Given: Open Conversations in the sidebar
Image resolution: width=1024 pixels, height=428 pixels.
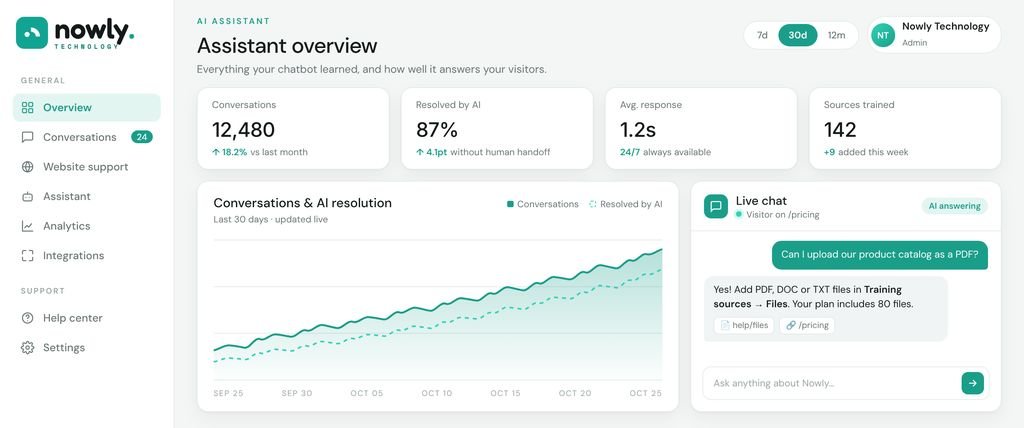Looking at the screenshot, I should 87,137.
